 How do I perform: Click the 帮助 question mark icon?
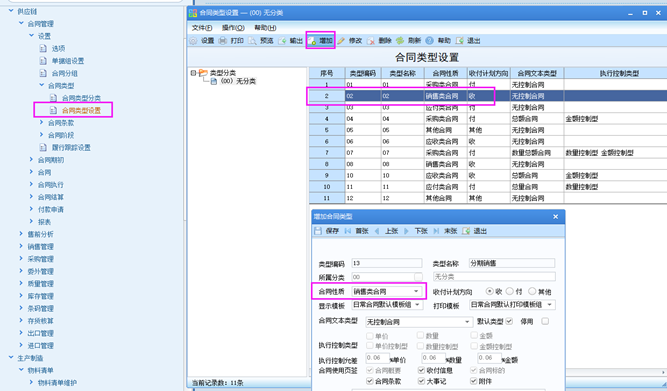[430, 41]
